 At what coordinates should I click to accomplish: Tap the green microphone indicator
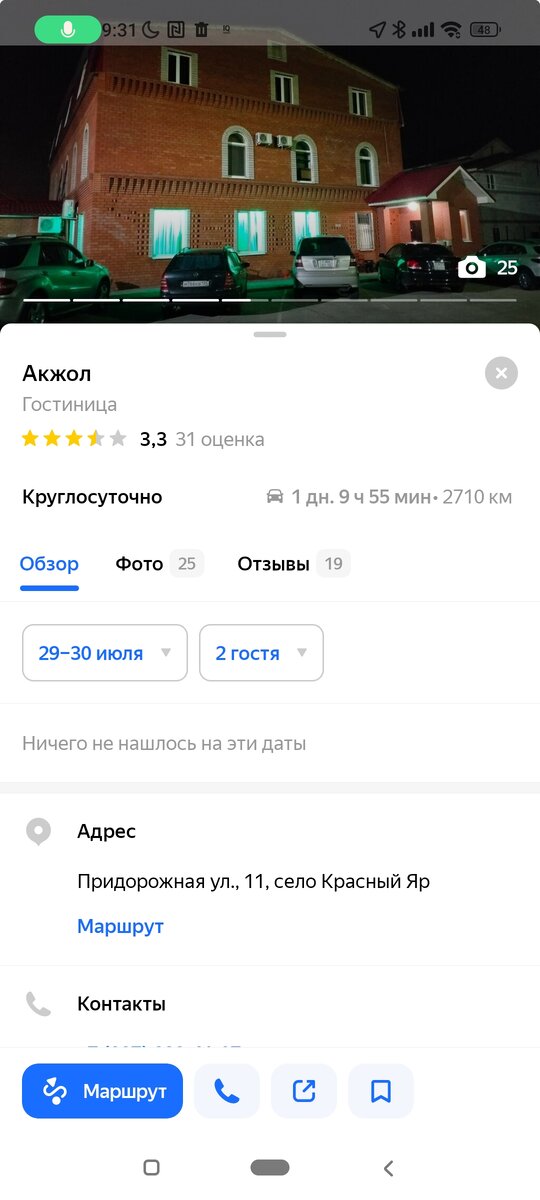click(x=68, y=30)
